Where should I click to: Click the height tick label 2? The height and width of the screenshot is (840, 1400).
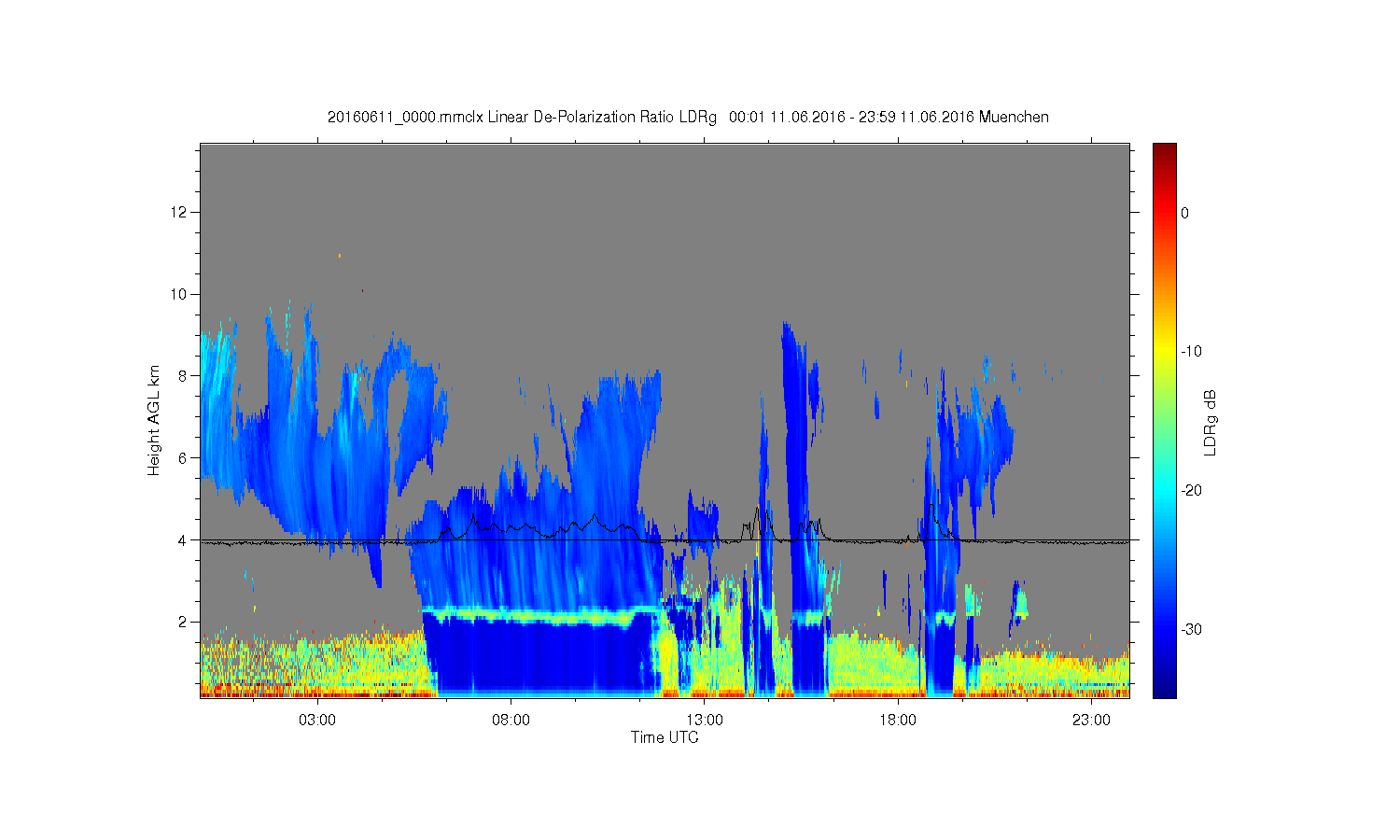click(x=185, y=622)
